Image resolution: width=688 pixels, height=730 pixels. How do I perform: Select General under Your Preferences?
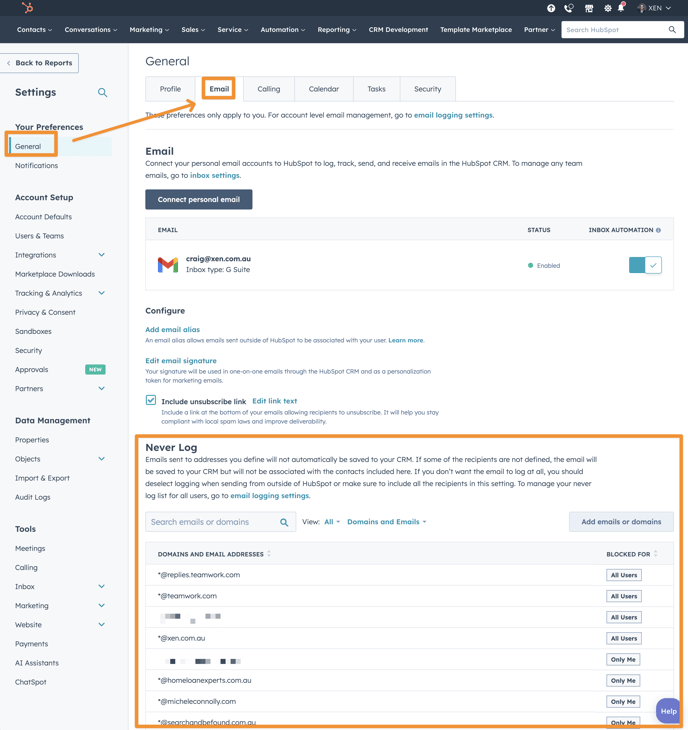tap(28, 146)
